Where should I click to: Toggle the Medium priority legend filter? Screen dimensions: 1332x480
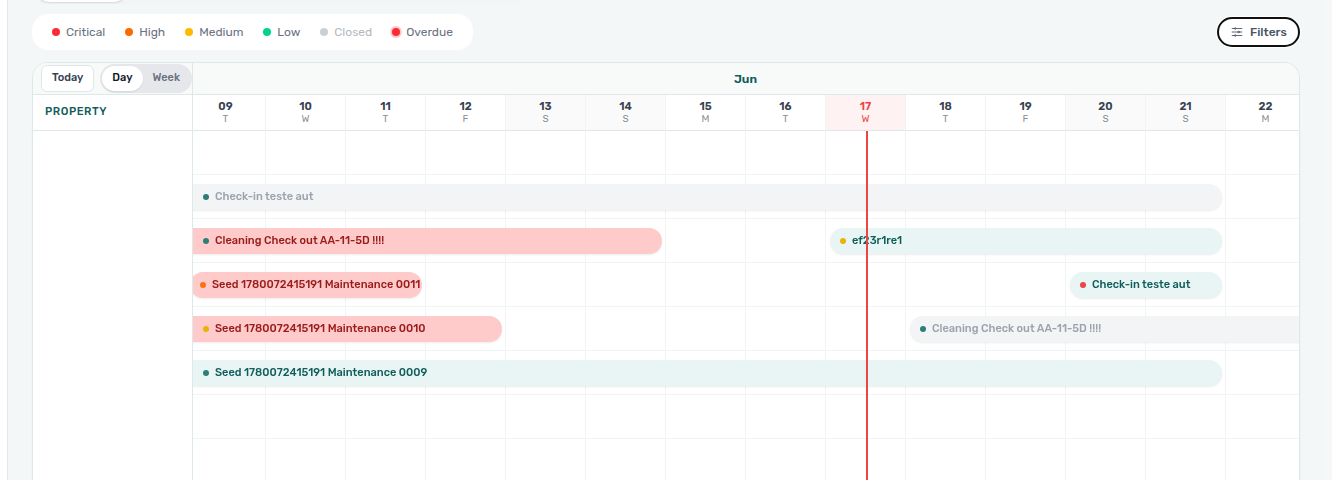point(214,32)
